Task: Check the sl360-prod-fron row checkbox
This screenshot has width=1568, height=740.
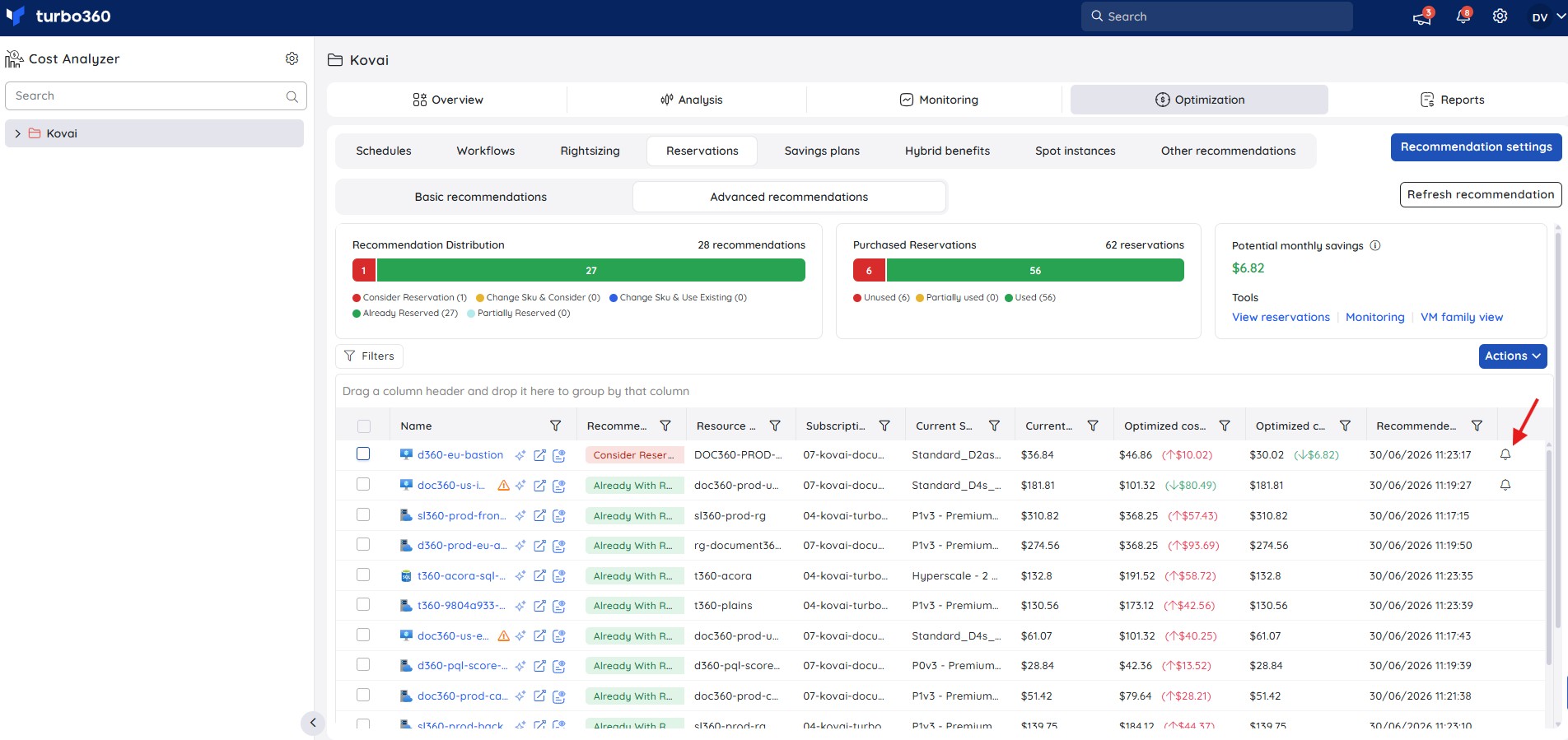Action: click(x=363, y=514)
